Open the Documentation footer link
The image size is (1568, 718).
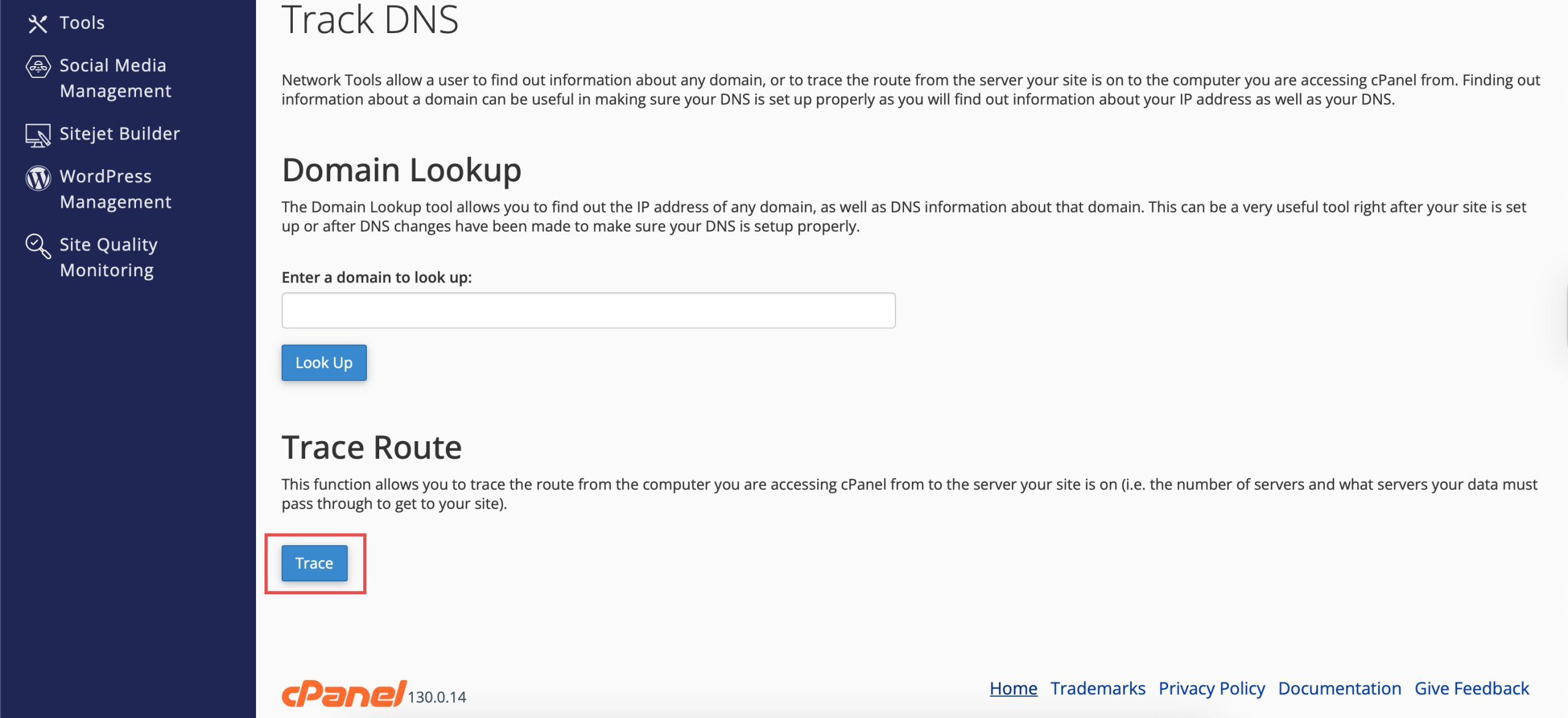pyautogui.click(x=1340, y=688)
